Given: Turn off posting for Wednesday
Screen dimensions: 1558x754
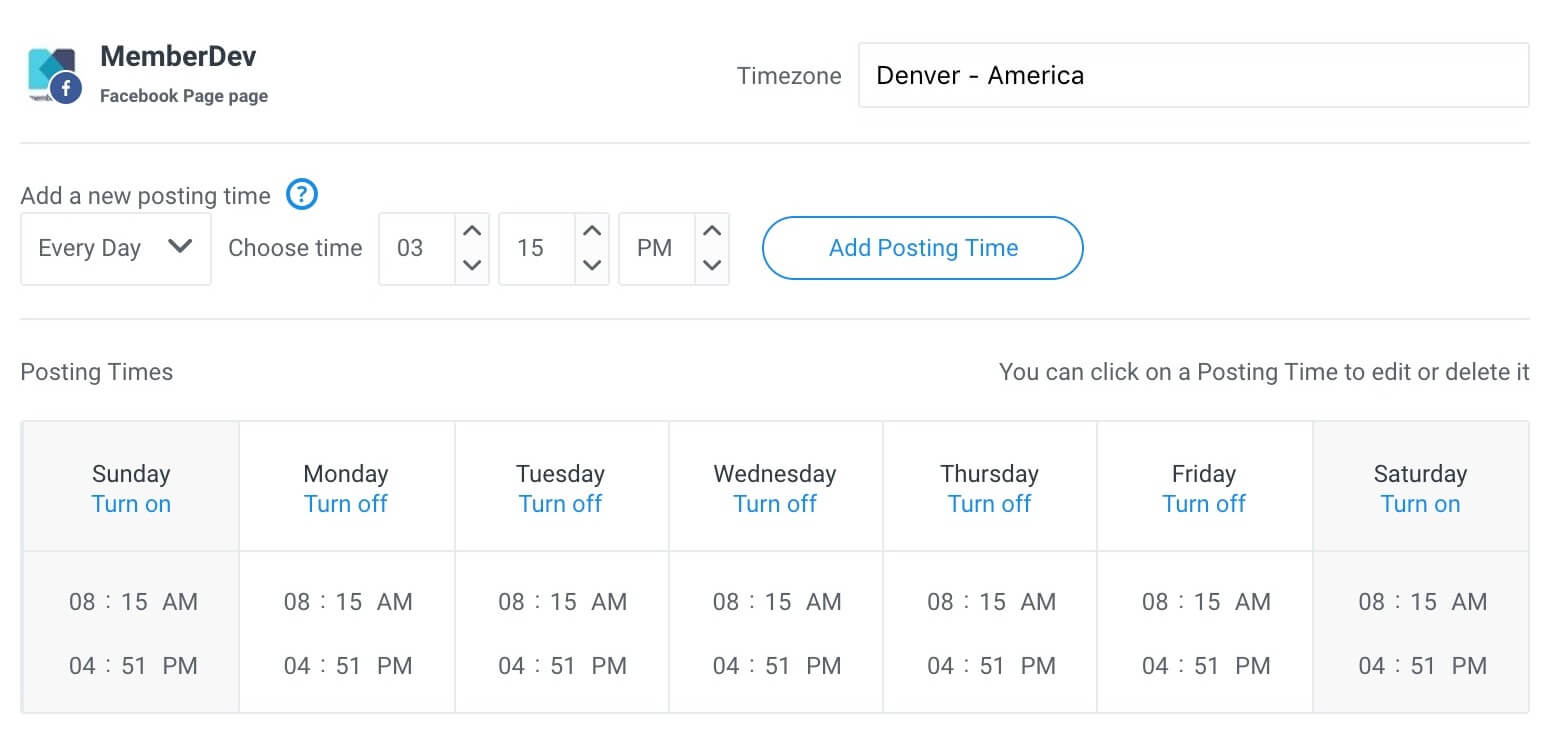Looking at the screenshot, I should click(x=775, y=504).
